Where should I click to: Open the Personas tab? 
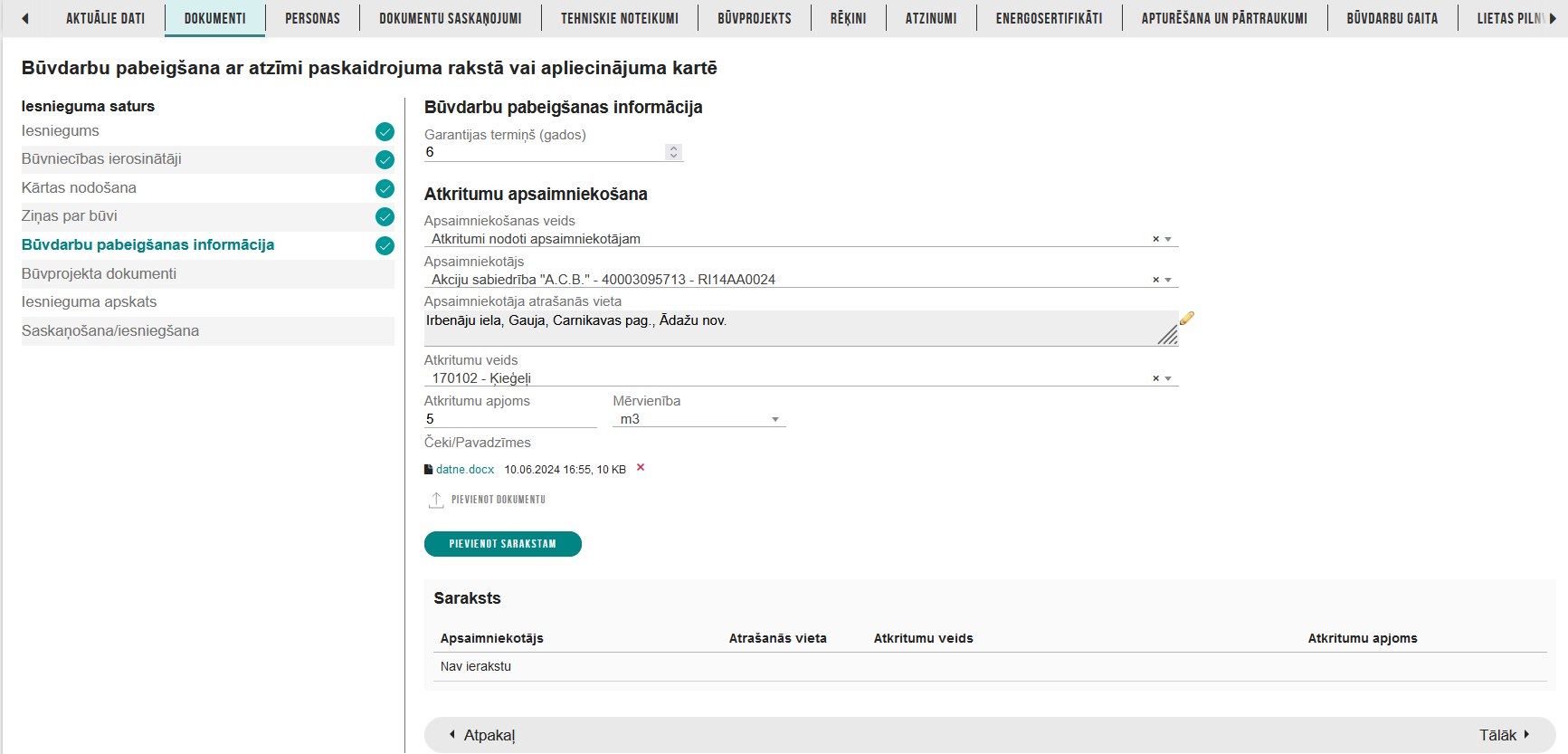pyautogui.click(x=312, y=18)
